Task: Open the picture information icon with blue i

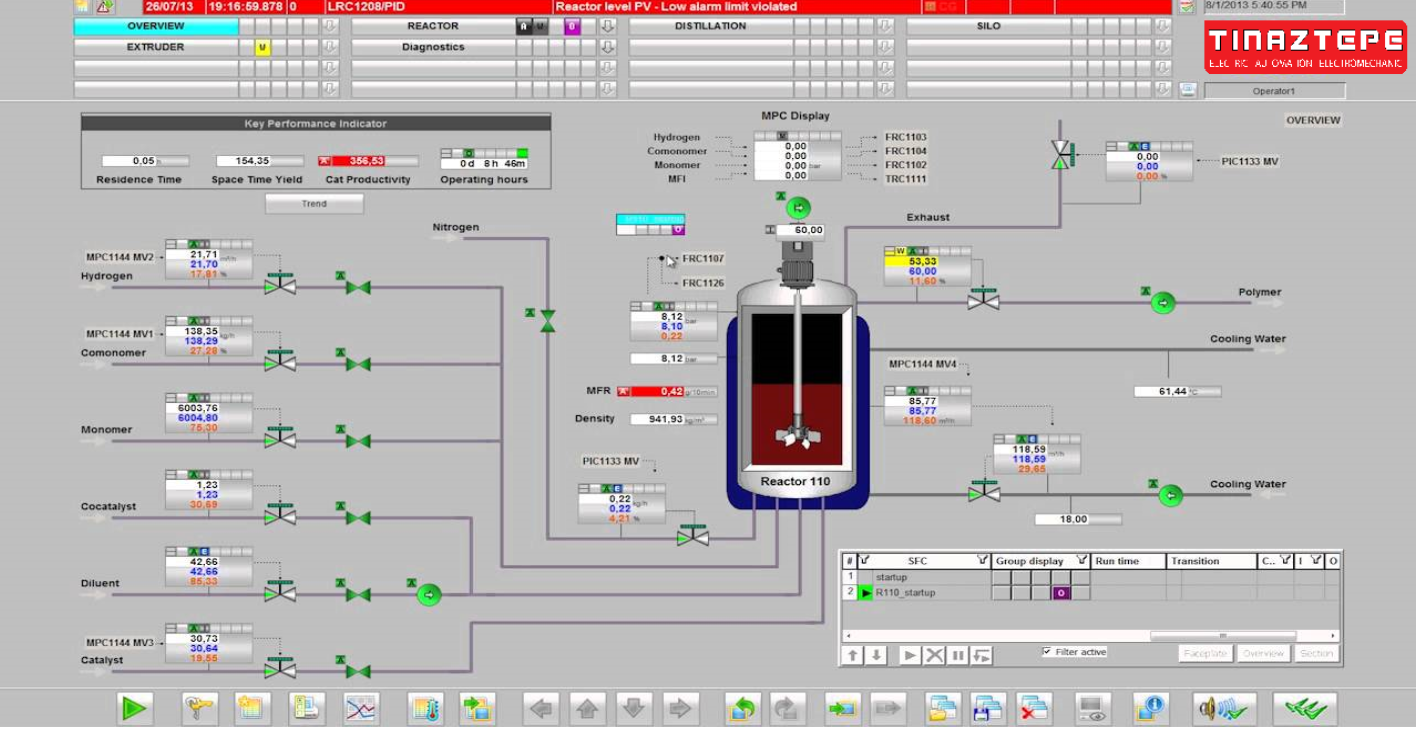Action: pyautogui.click(x=1151, y=709)
